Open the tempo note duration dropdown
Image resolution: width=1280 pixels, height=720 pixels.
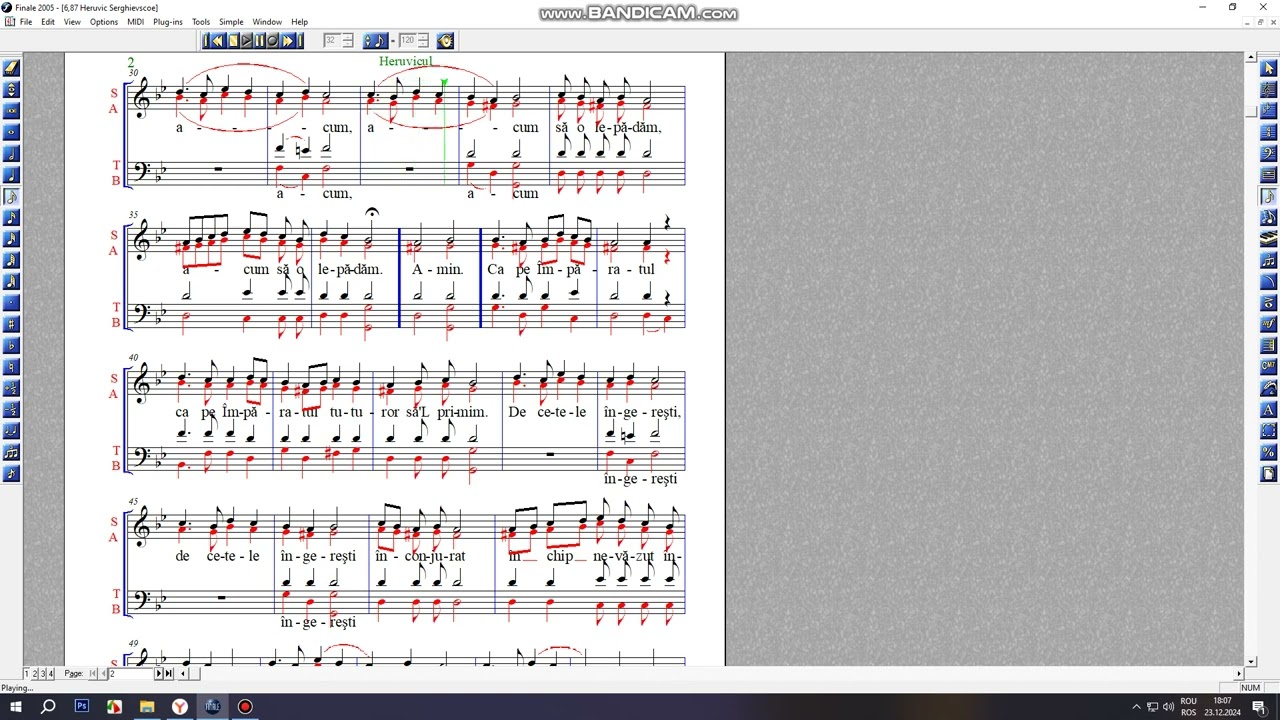coord(375,41)
